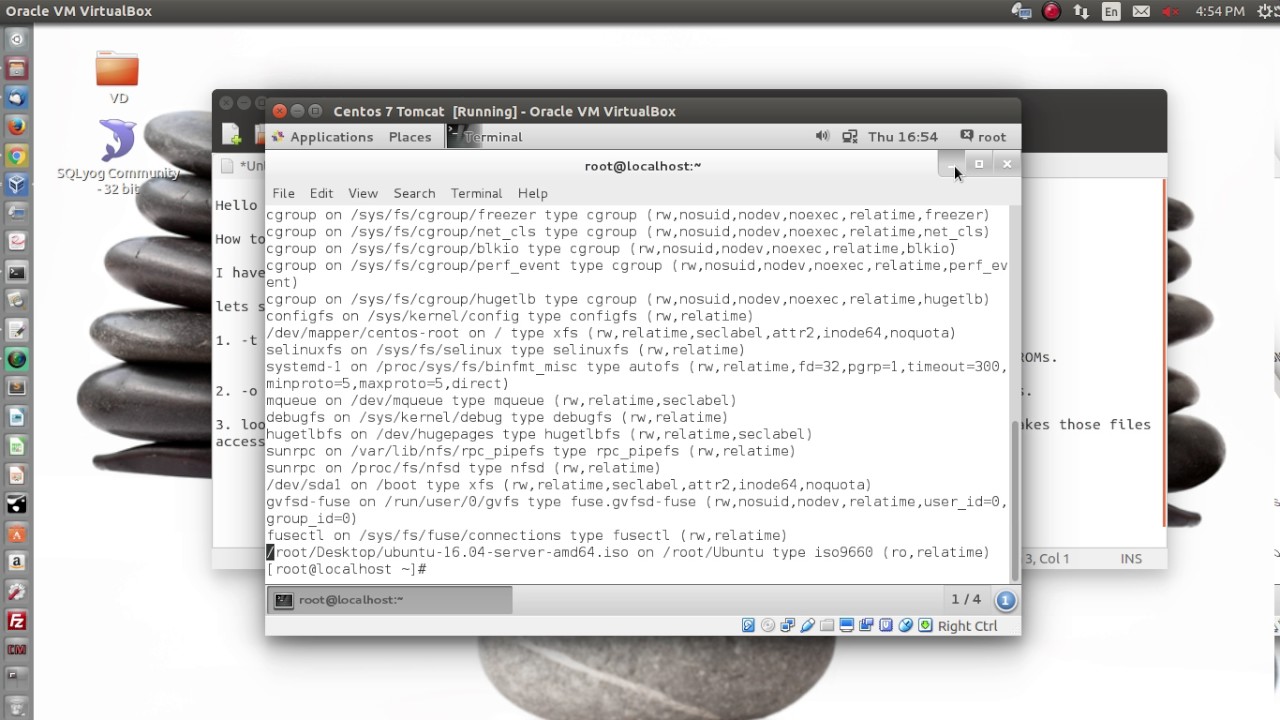The height and width of the screenshot is (720, 1280).
Task: Open Applications menu in CentOS panel
Action: pos(322,137)
